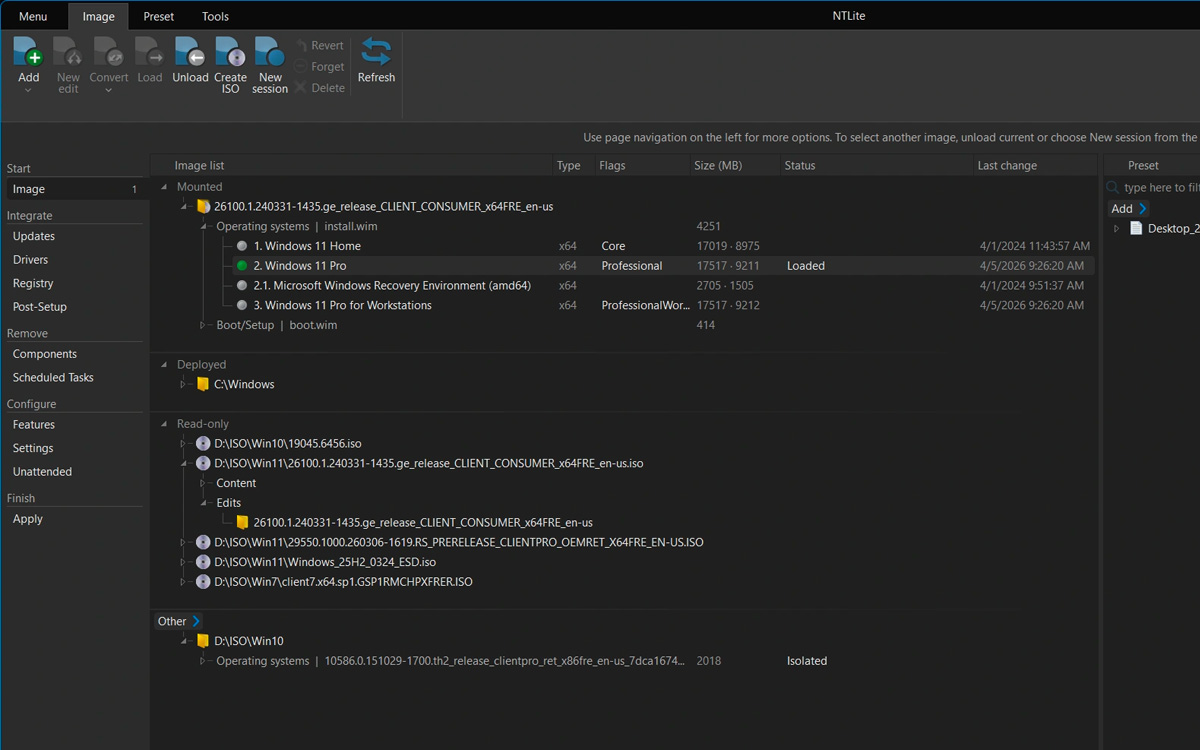Click the Add button in Preset panel
The image size is (1200, 750).
click(x=1129, y=208)
